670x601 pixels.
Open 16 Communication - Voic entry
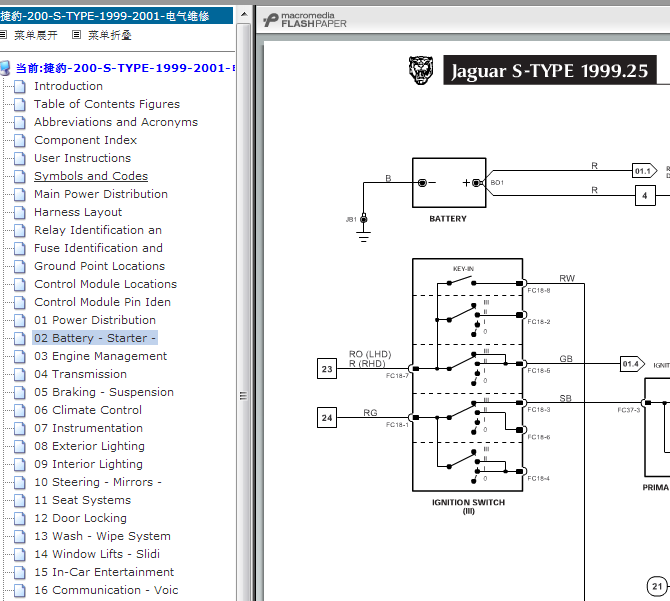point(106,590)
